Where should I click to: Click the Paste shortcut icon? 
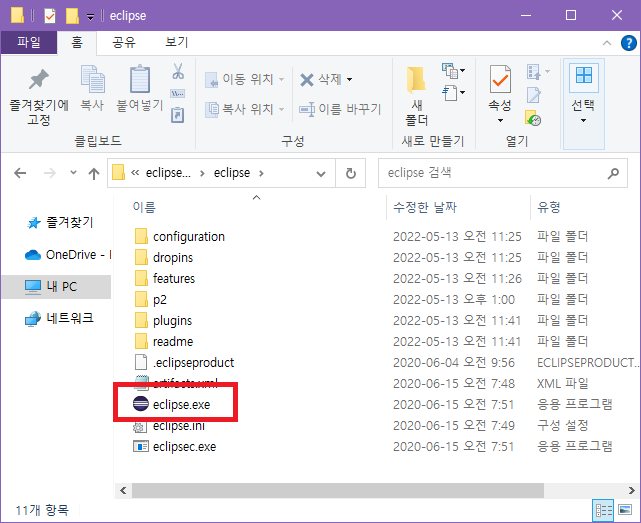pyautogui.click(x=178, y=115)
